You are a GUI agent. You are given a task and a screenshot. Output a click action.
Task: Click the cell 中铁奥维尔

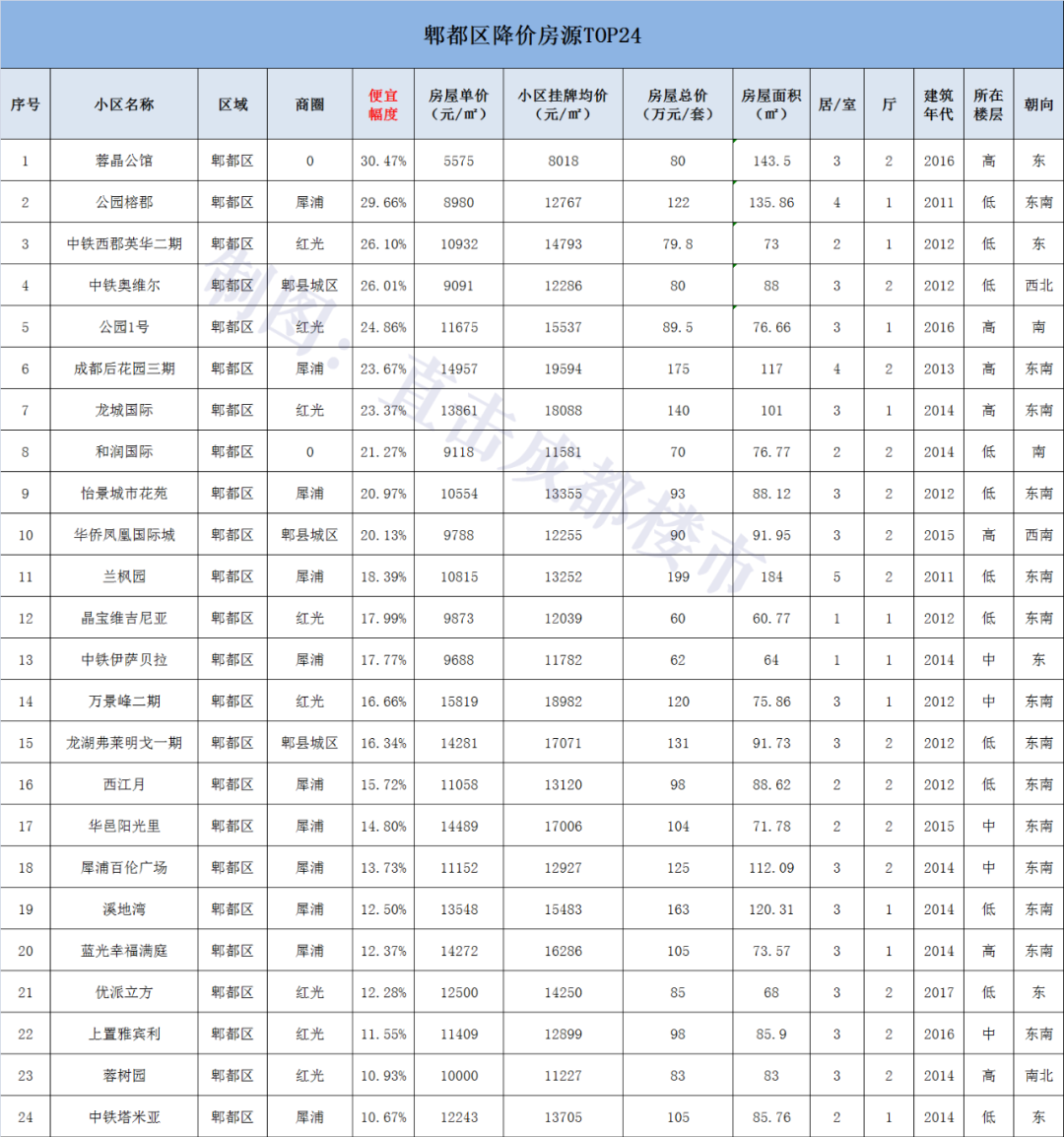point(124,285)
